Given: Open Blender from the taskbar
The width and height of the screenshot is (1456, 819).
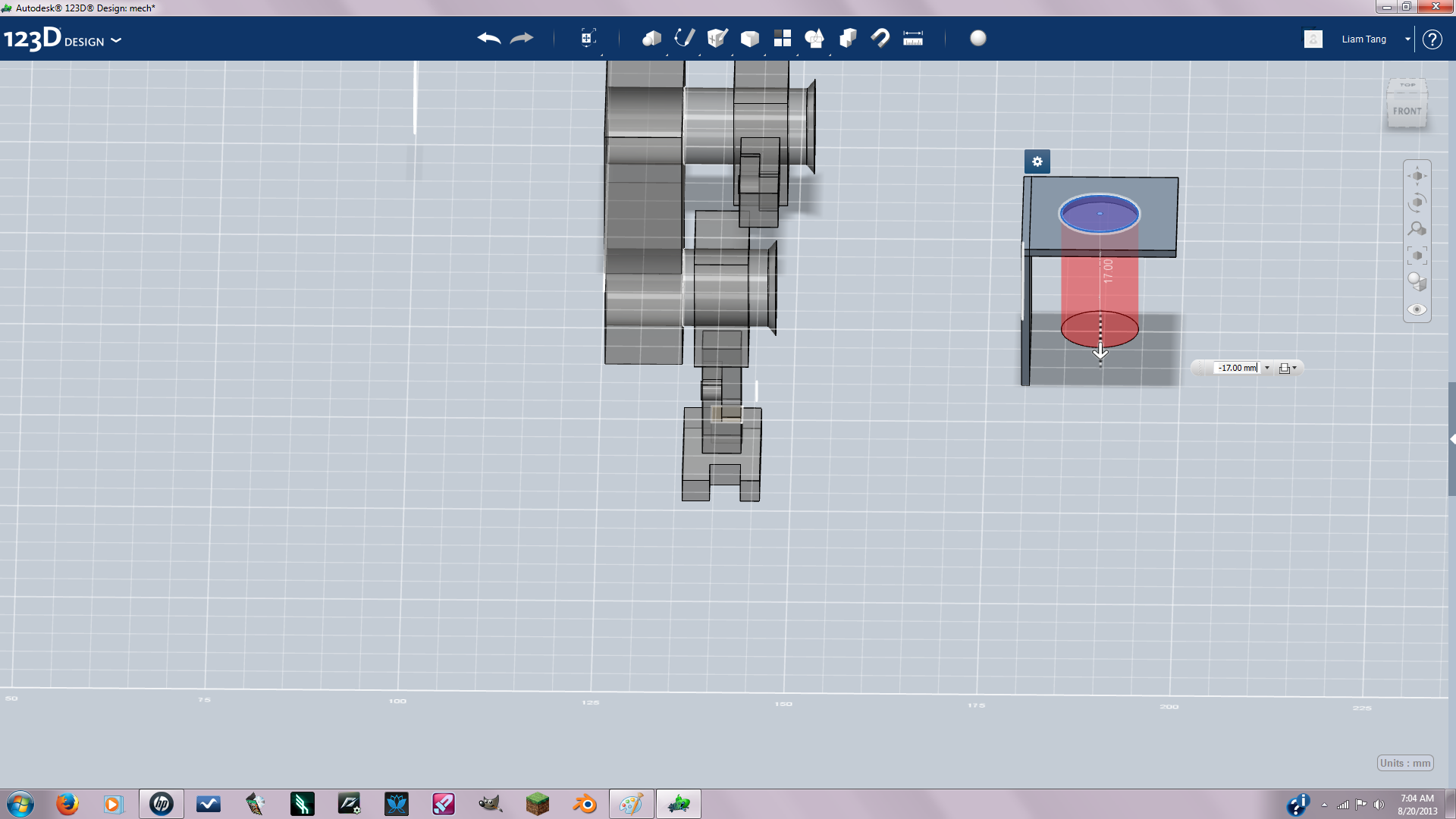Looking at the screenshot, I should (x=585, y=804).
